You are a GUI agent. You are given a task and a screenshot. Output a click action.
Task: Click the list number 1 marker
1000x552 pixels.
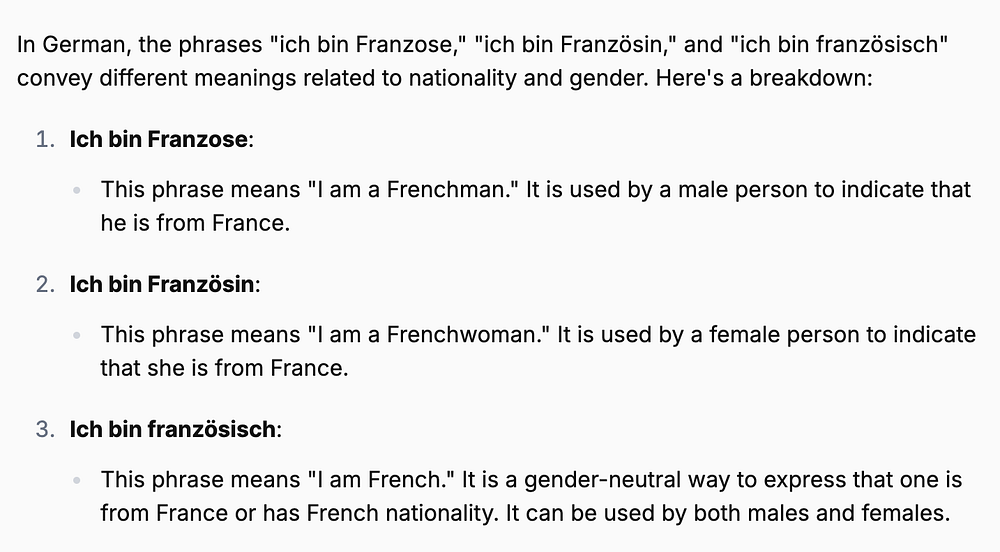pyautogui.click(x=45, y=139)
